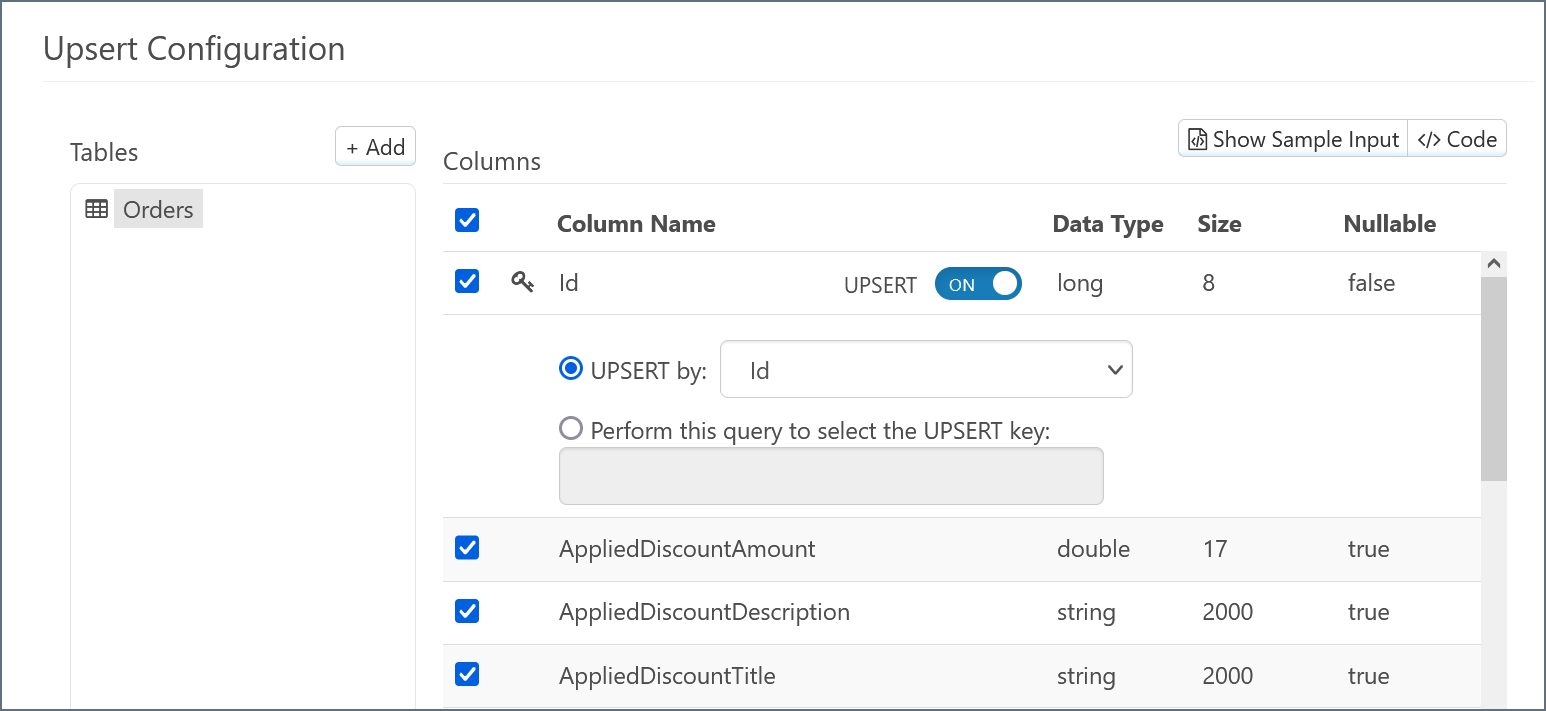Select the Orders table in Tables list
The height and width of the screenshot is (711, 1546).
coord(158,210)
